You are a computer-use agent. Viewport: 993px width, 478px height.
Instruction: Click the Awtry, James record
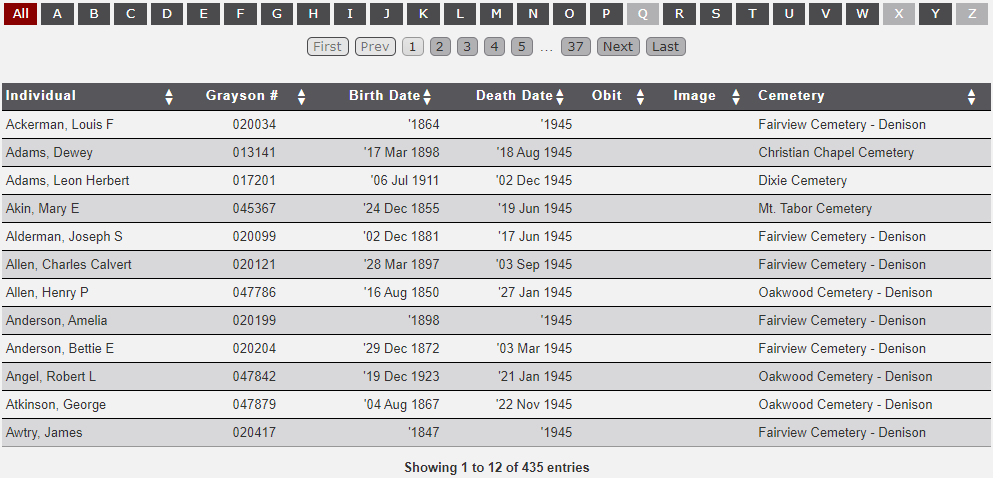point(44,433)
